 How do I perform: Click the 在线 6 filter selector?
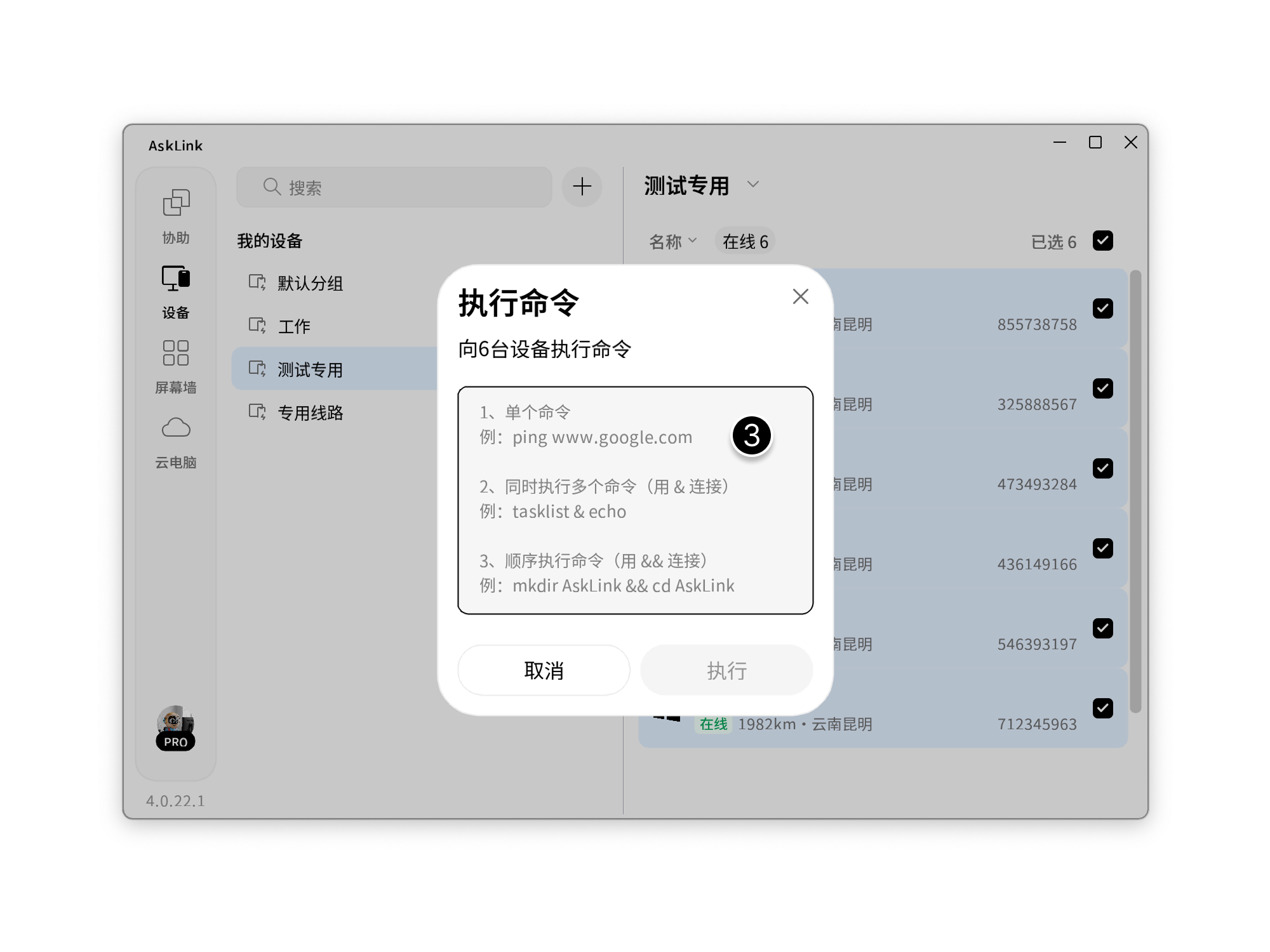tap(744, 240)
